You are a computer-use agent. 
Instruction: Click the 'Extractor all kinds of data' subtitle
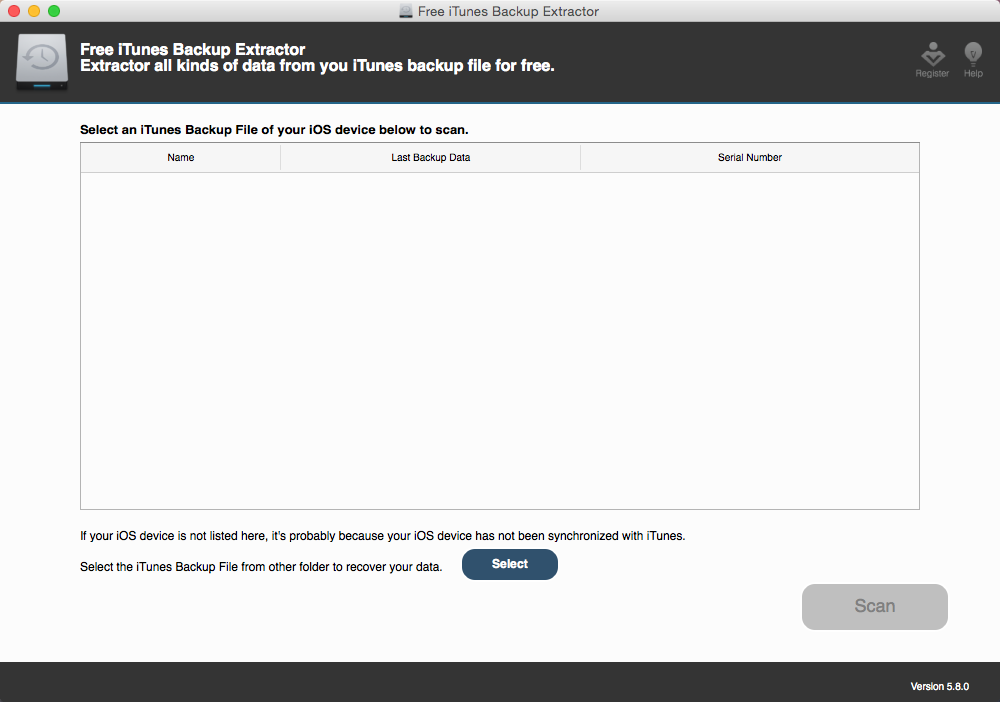coord(317,66)
